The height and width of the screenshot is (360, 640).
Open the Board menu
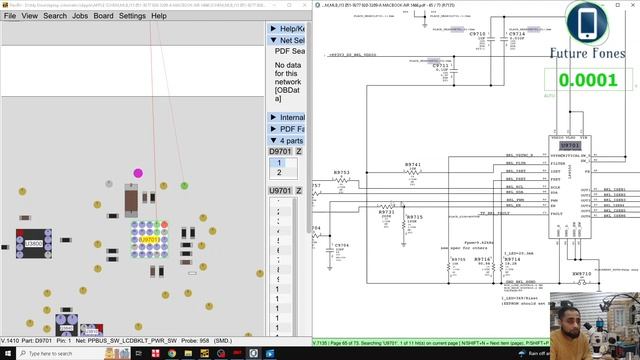click(x=103, y=16)
